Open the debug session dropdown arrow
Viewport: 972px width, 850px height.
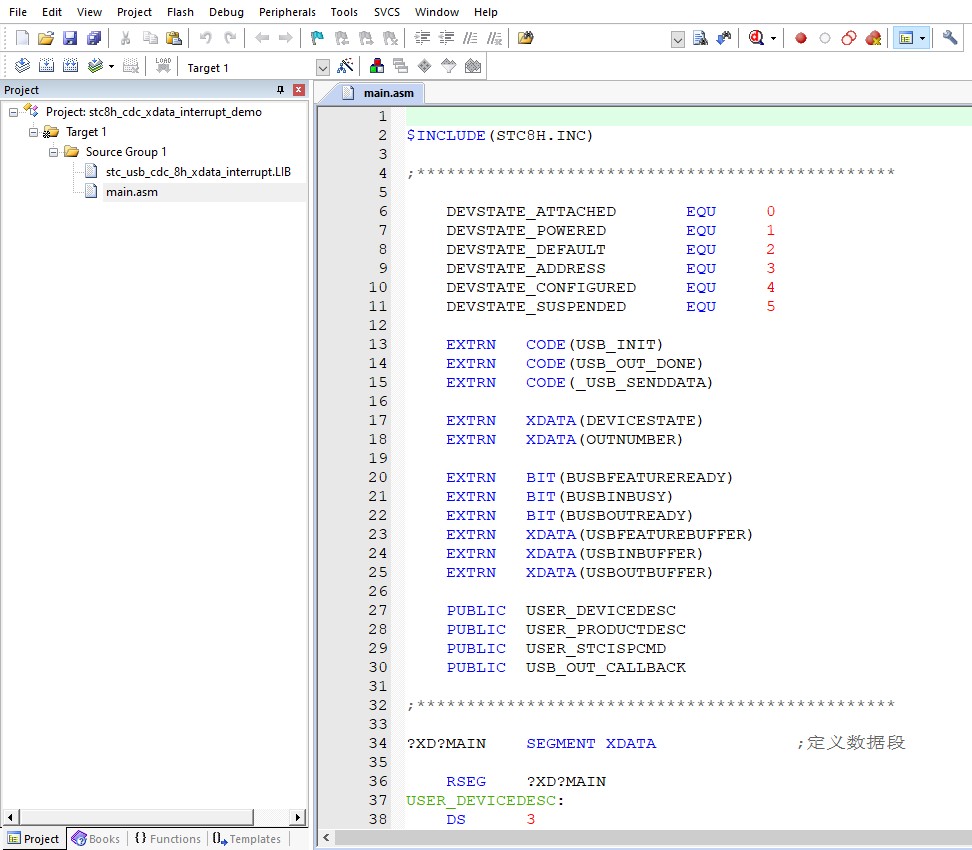pyautogui.click(x=773, y=38)
